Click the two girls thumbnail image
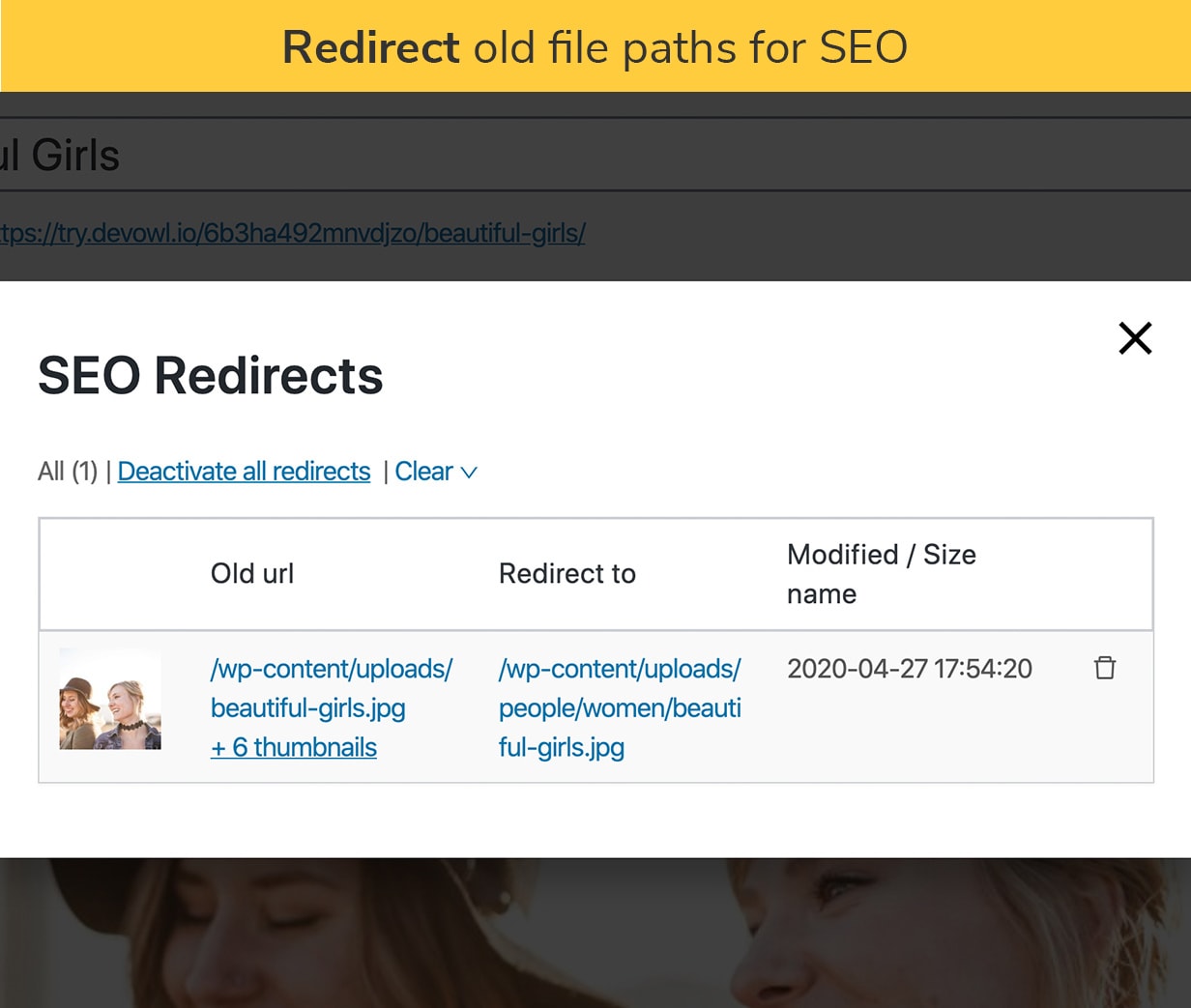The width and height of the screenshot is (1191, 1008). (110, 699)
